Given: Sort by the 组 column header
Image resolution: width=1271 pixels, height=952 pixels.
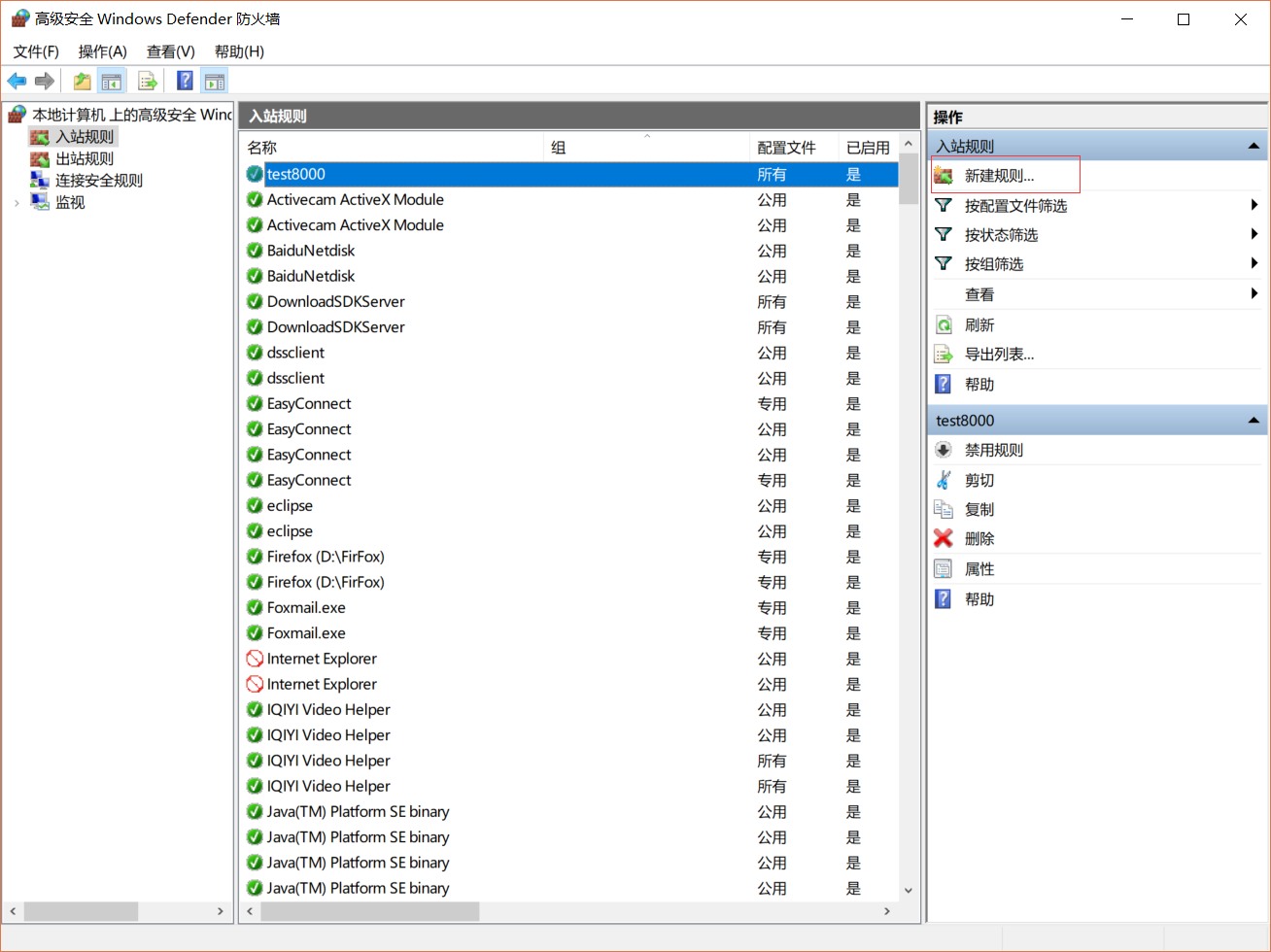Looking at the screenshot, I should [x=647, y=147].
